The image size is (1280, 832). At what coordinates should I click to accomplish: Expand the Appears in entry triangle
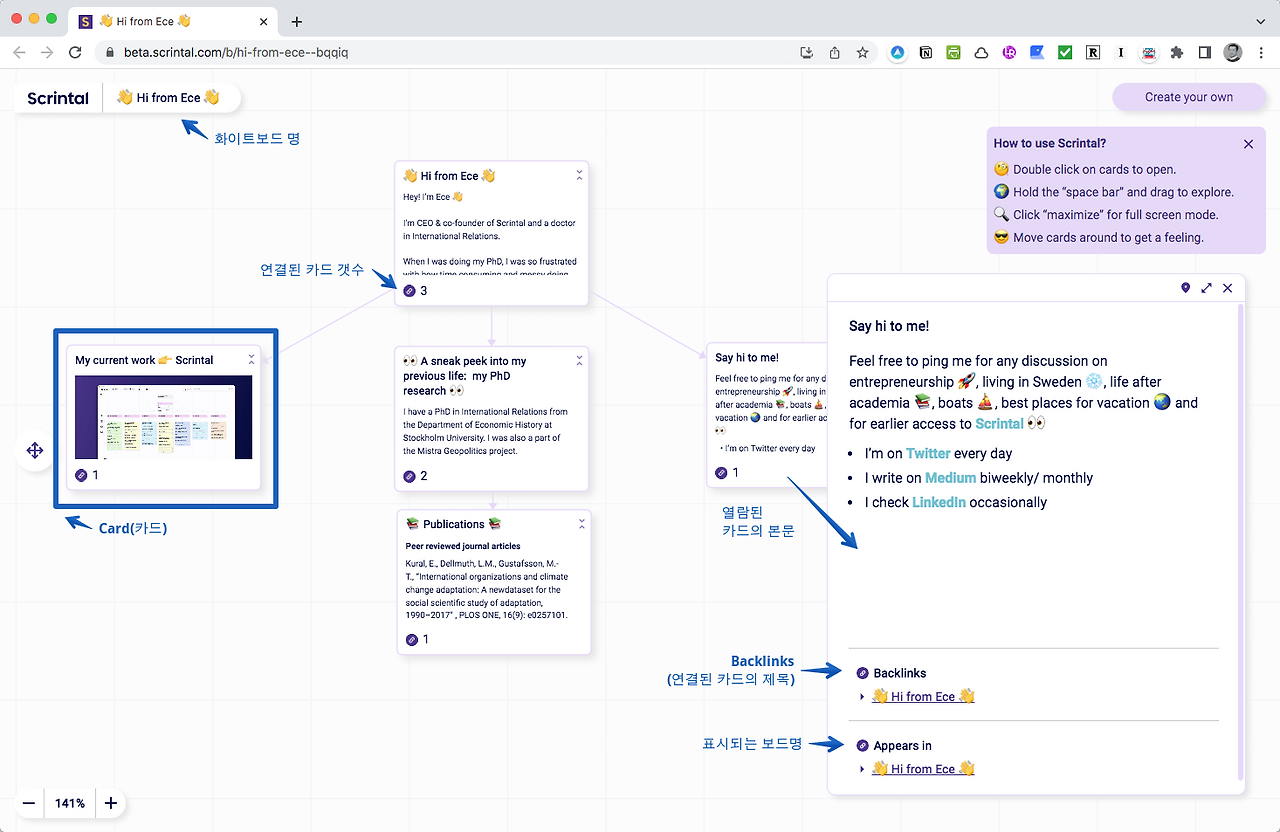[863, 769]
